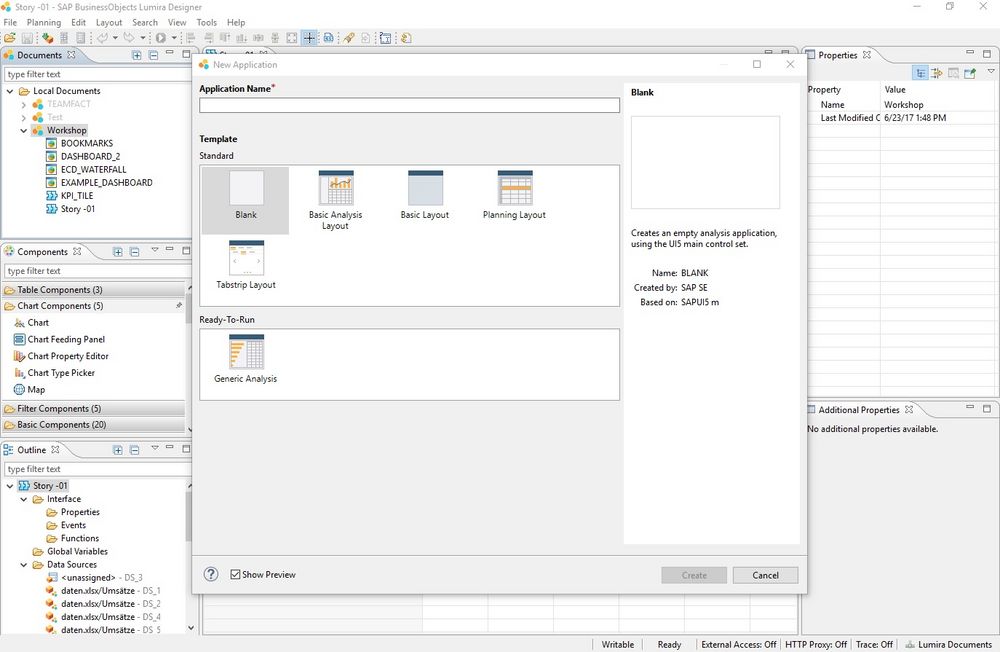Select the Chart Type Picker component

click(x=54, y=373)
